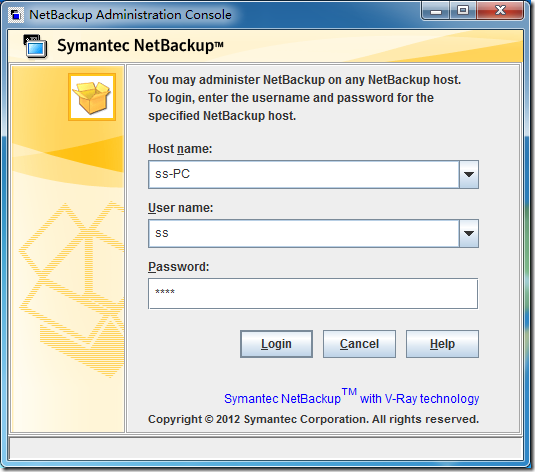Click the 'Password:' label
This screenshot has width=535, height=472.
click(178, 267)
